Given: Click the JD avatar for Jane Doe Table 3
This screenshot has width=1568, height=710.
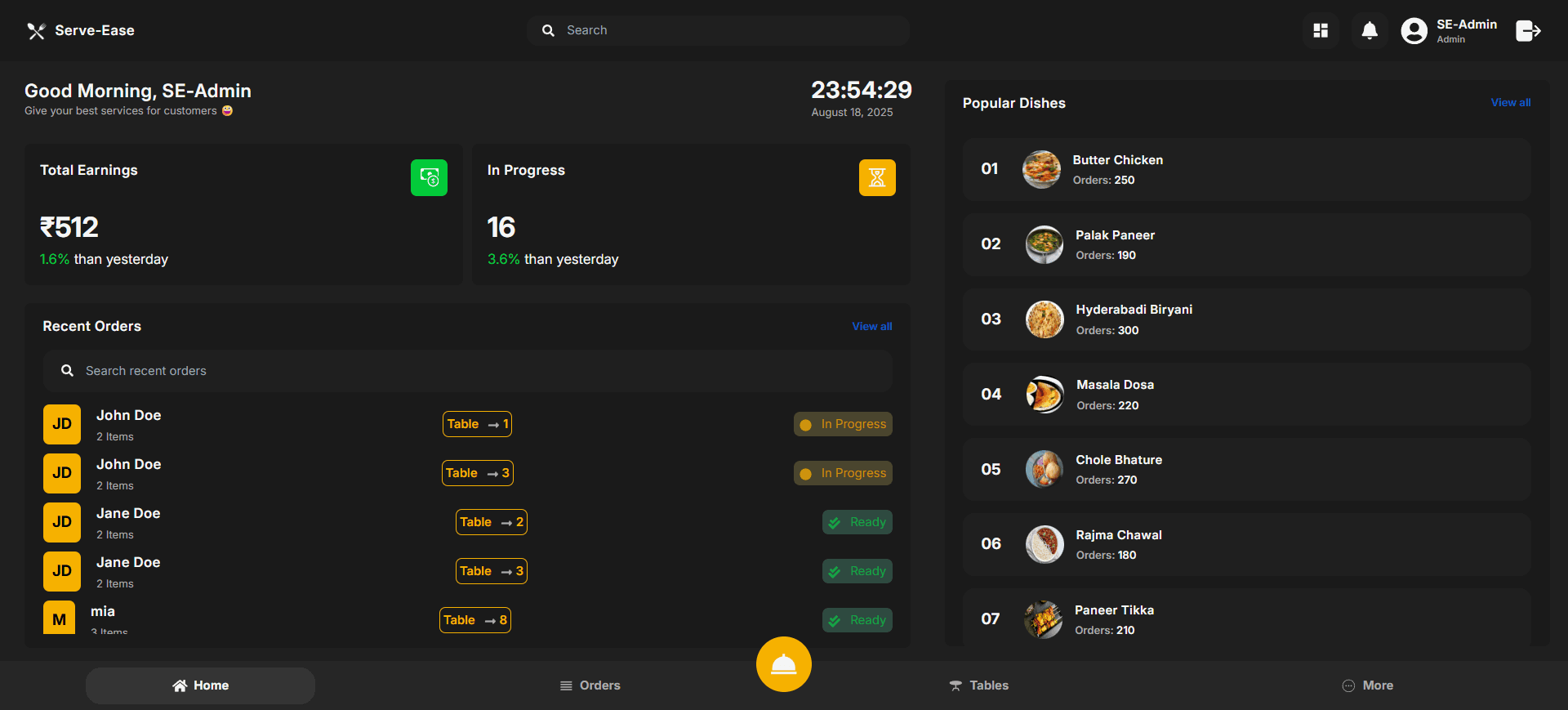Looking at the screenshot, I should tap(62, 571).
